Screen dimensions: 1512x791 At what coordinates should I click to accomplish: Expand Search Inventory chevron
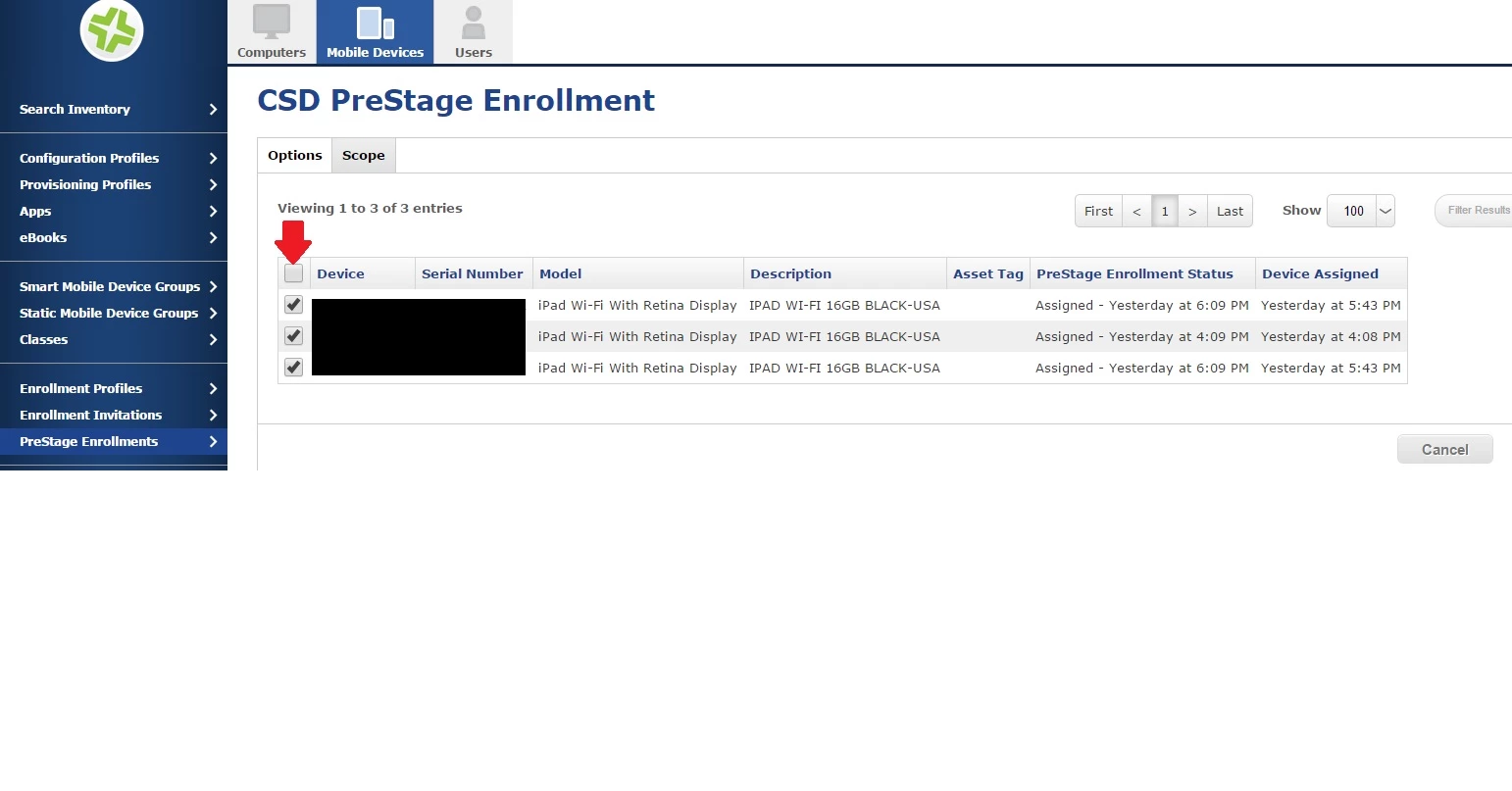[213, 110]
